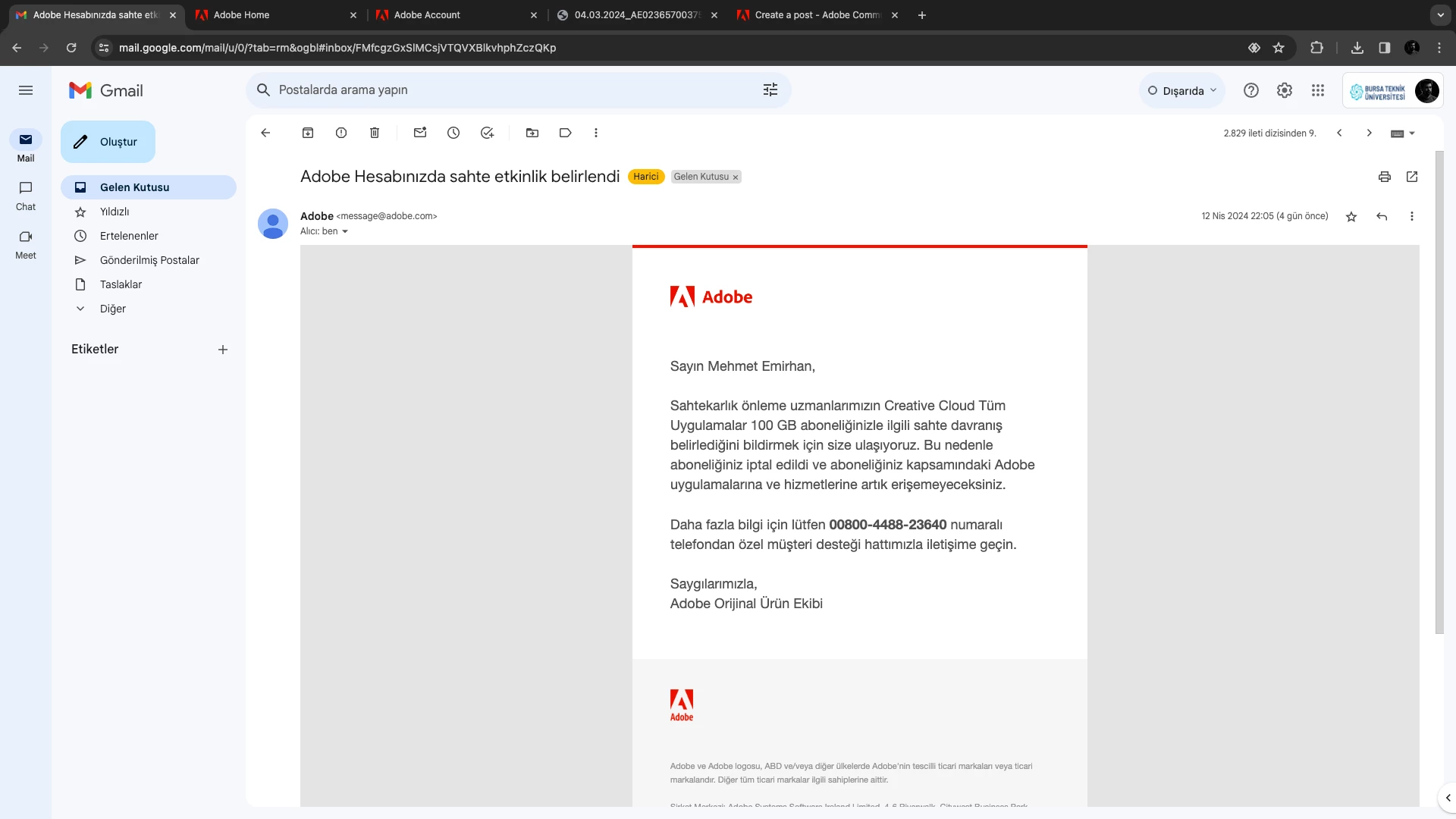Open the Google apps grid
The image size is (1456, 819).
(x=1318, y=90)
